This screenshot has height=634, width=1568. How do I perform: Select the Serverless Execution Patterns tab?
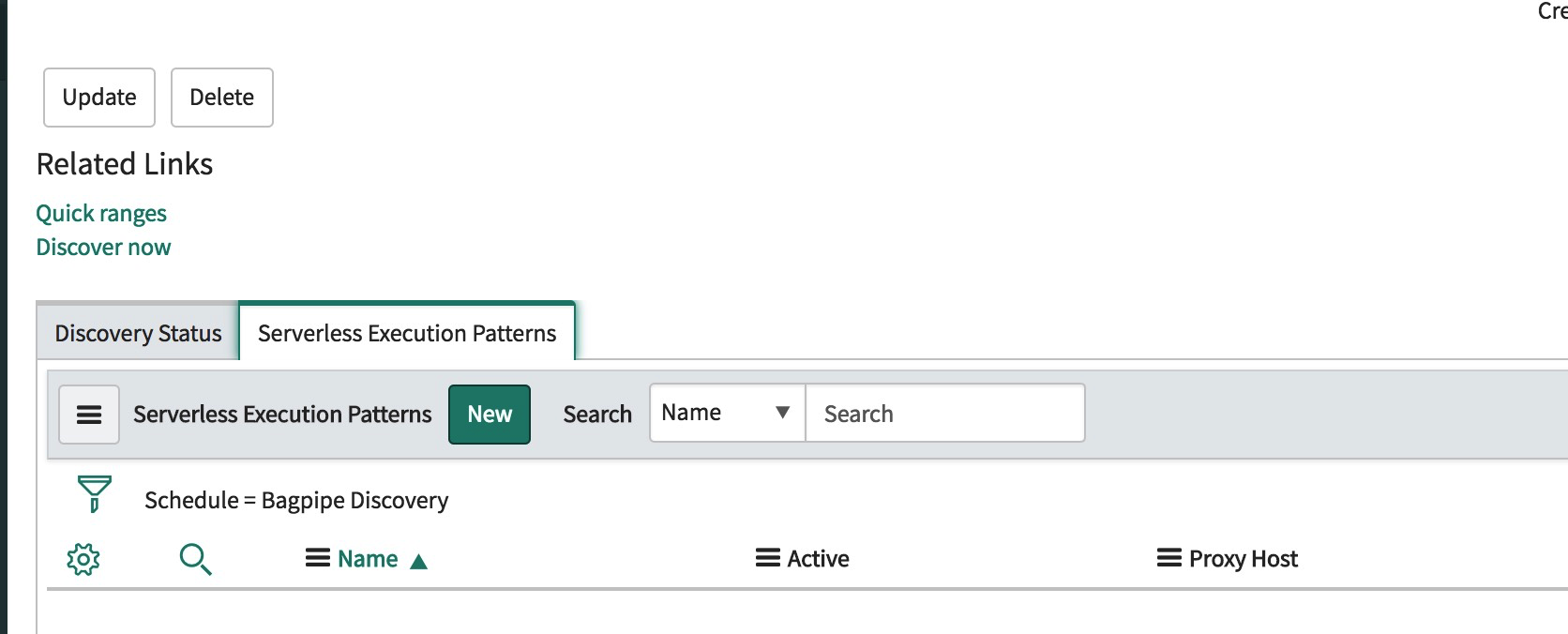click(x=407, y=333)
